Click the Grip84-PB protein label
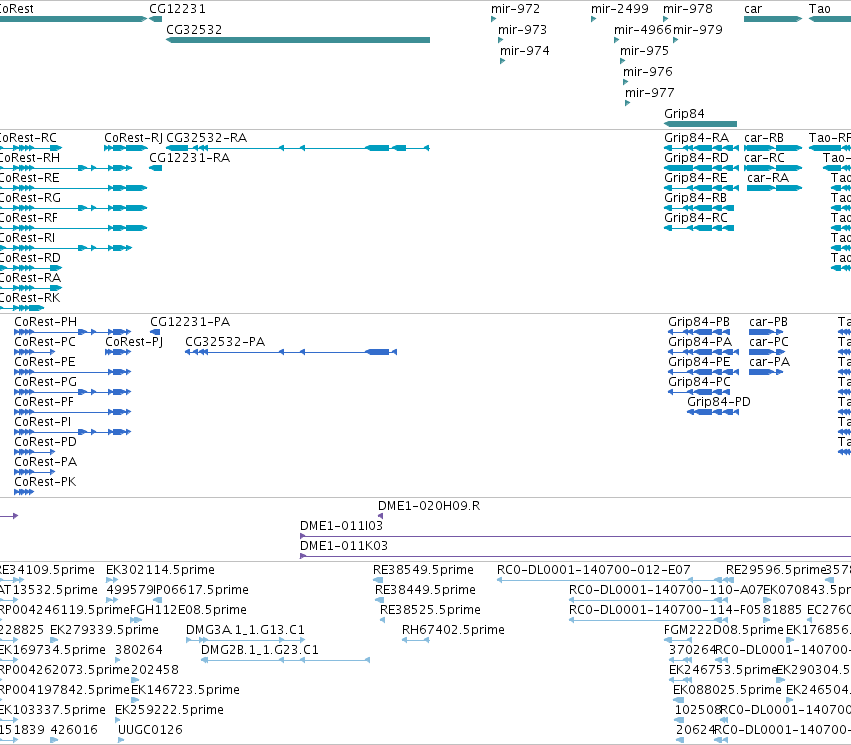 [x=699, y=322]
